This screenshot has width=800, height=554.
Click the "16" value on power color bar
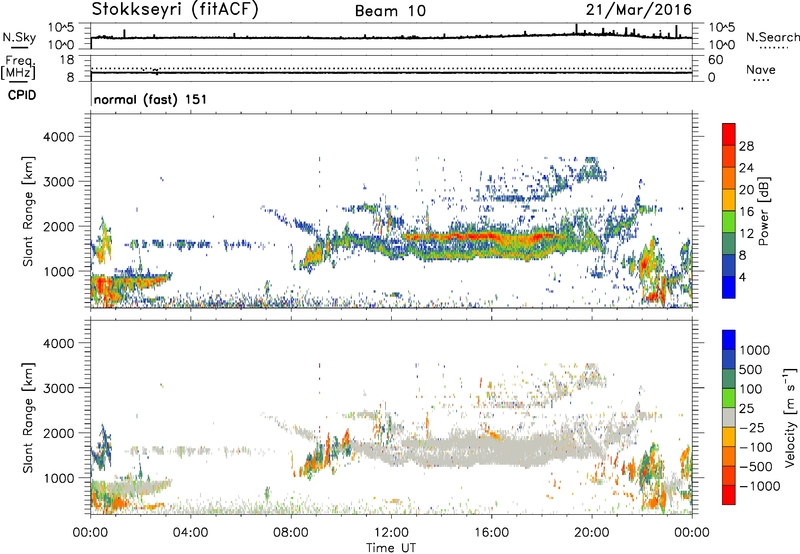(x=746, y=212)
